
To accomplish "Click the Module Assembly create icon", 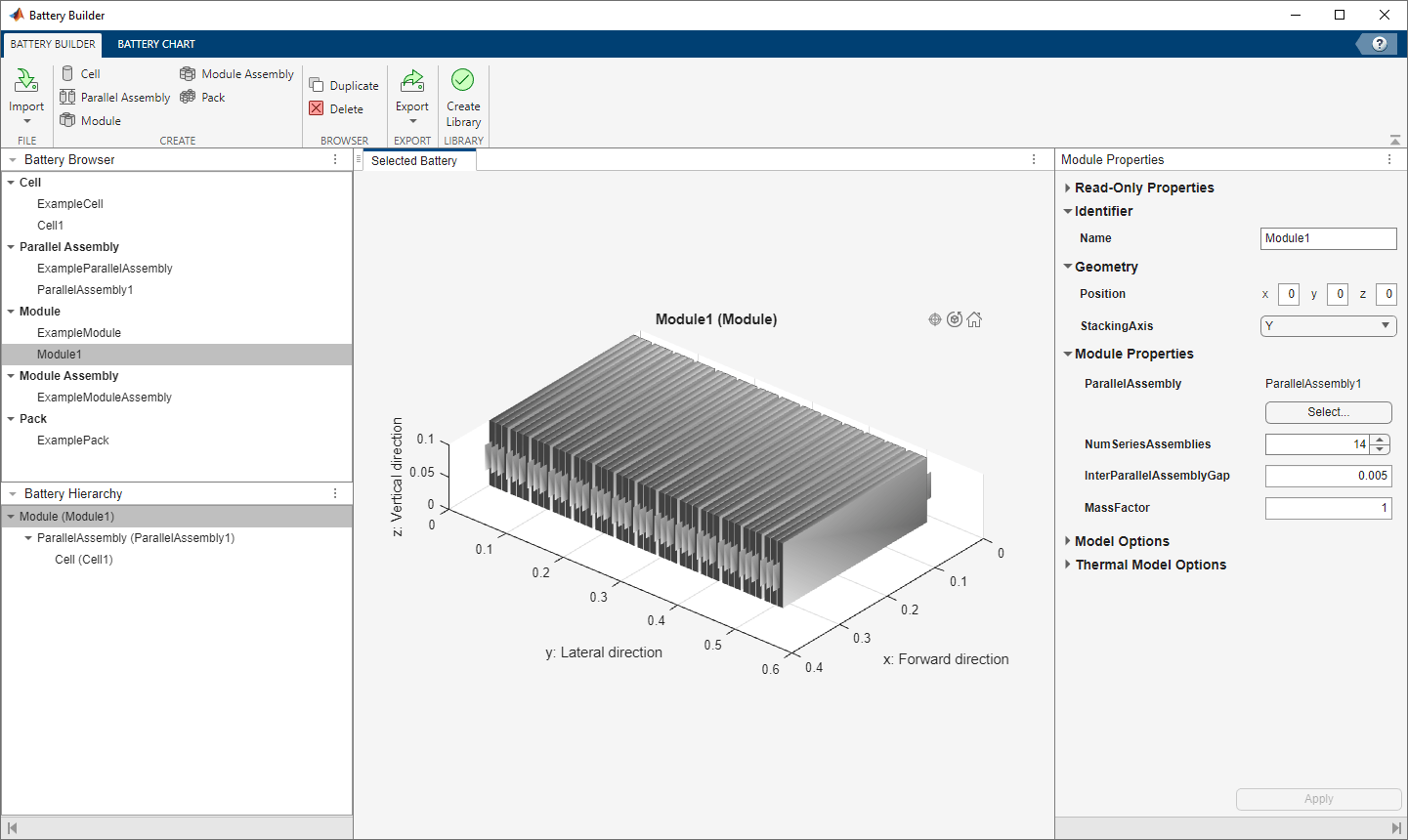I will 188,74.
